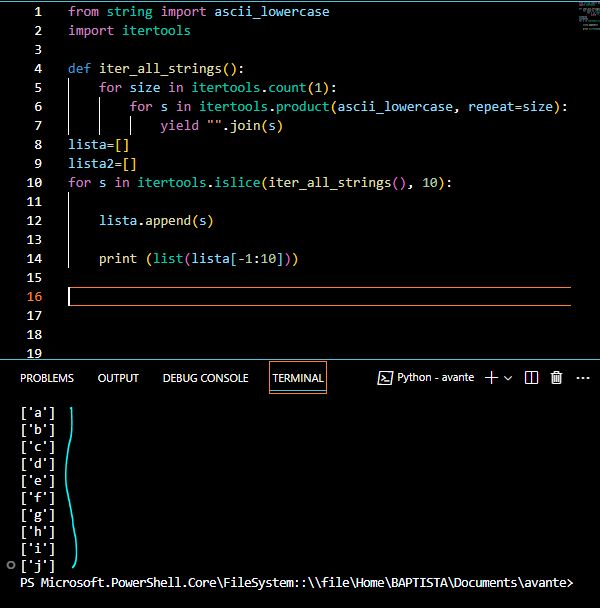Click the PS PowerShell prompt line
Screen dimensions: 600x608
coord(297,583)
